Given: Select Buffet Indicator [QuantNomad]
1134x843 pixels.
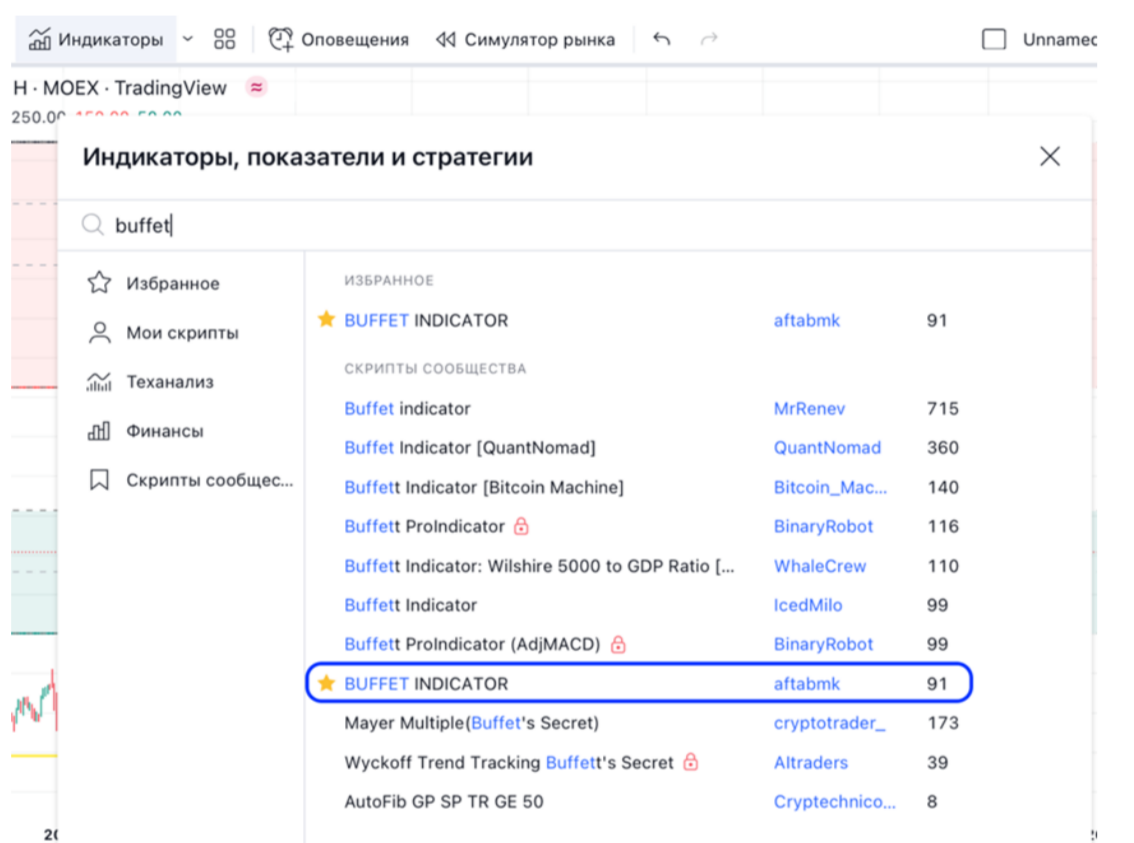Looking at the screenshot, I should pos(469,448).
